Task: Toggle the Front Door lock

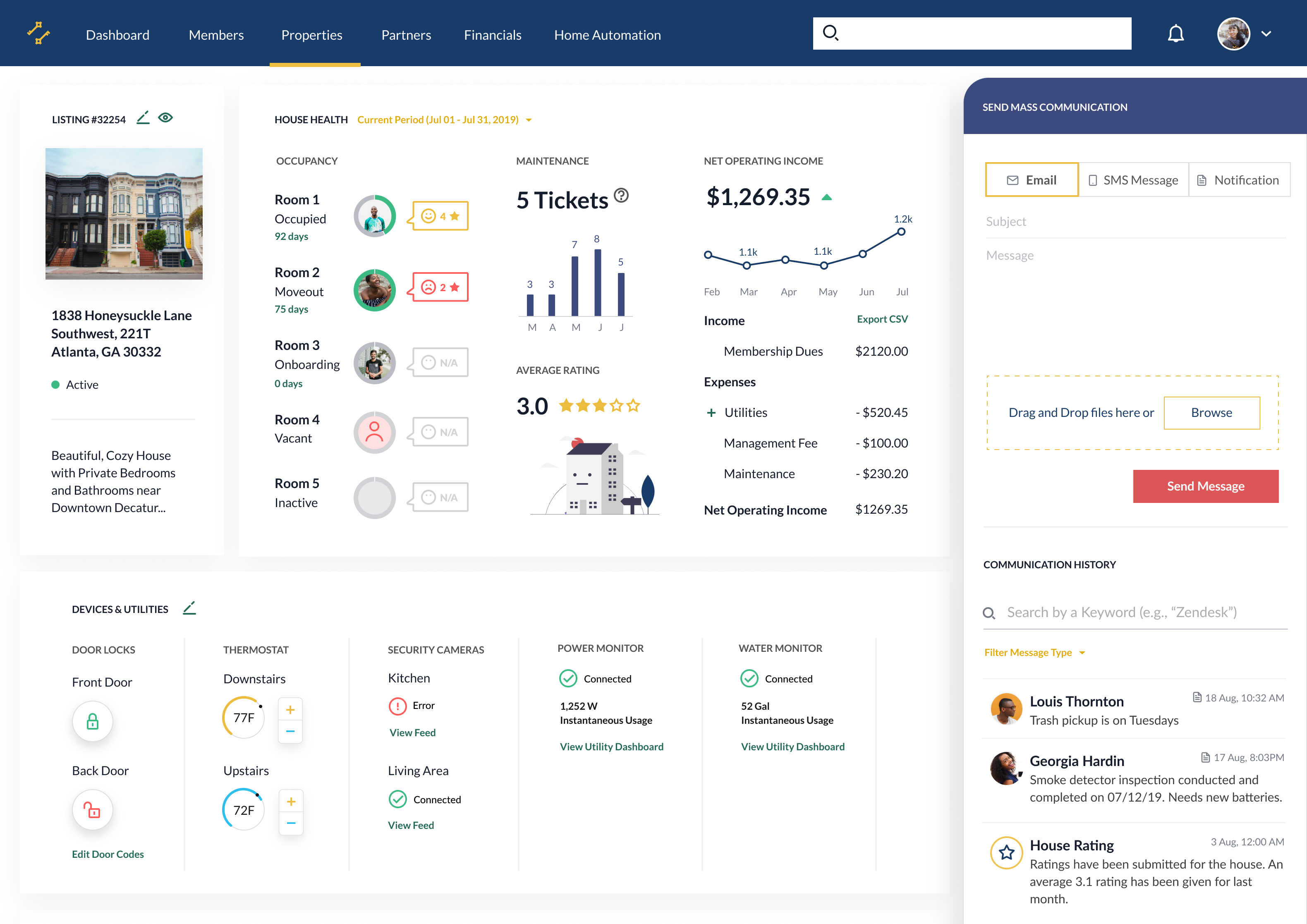Action: coord(92,722)
